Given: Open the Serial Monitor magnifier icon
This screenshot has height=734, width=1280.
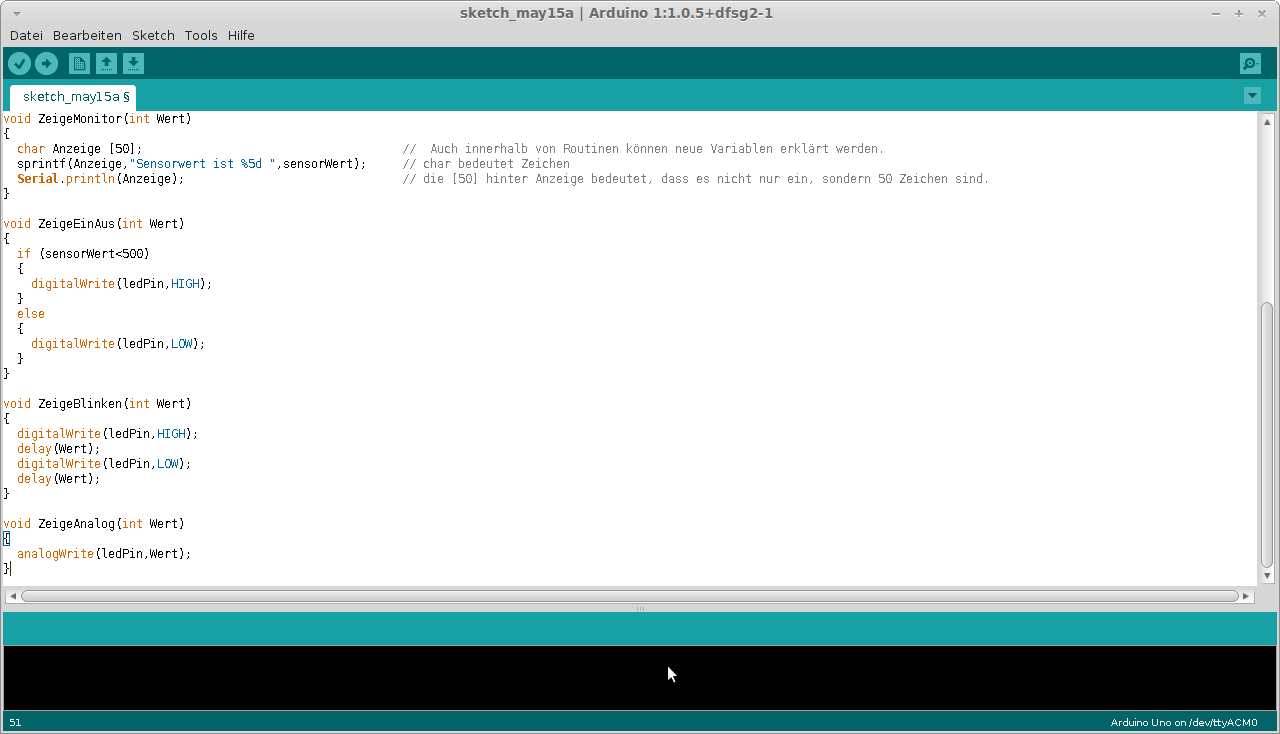Looking at the screenshot, I should [x=1250, y=64].
